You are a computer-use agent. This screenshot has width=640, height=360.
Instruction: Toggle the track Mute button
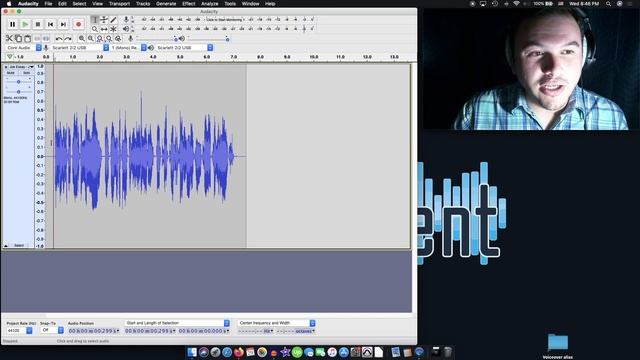pos(11,73)
